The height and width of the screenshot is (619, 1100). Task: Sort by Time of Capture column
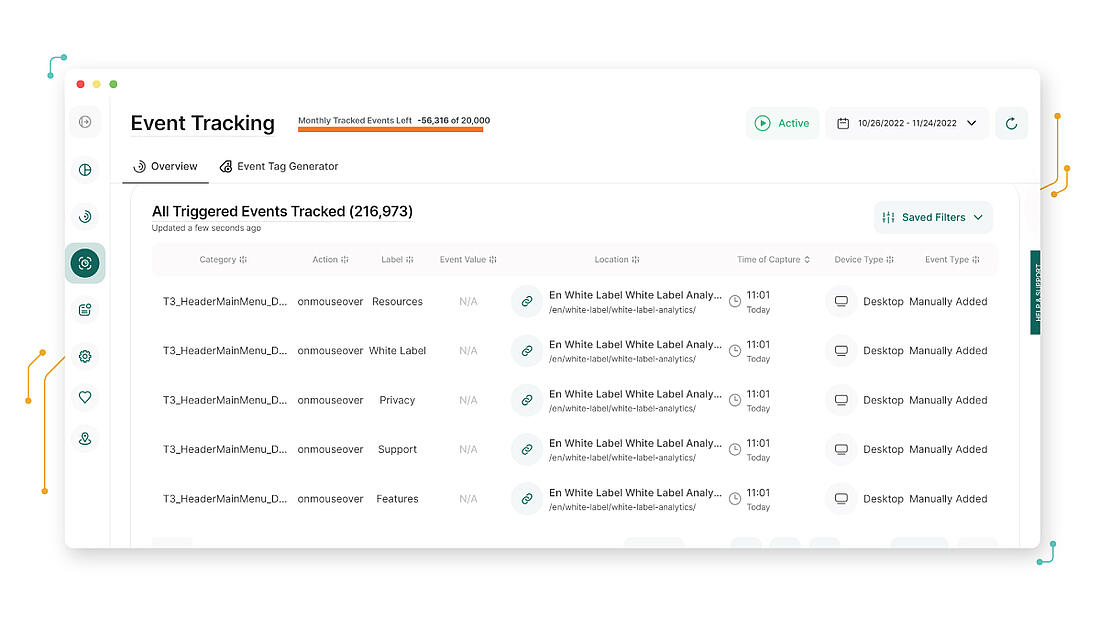(x=773, y=260)
